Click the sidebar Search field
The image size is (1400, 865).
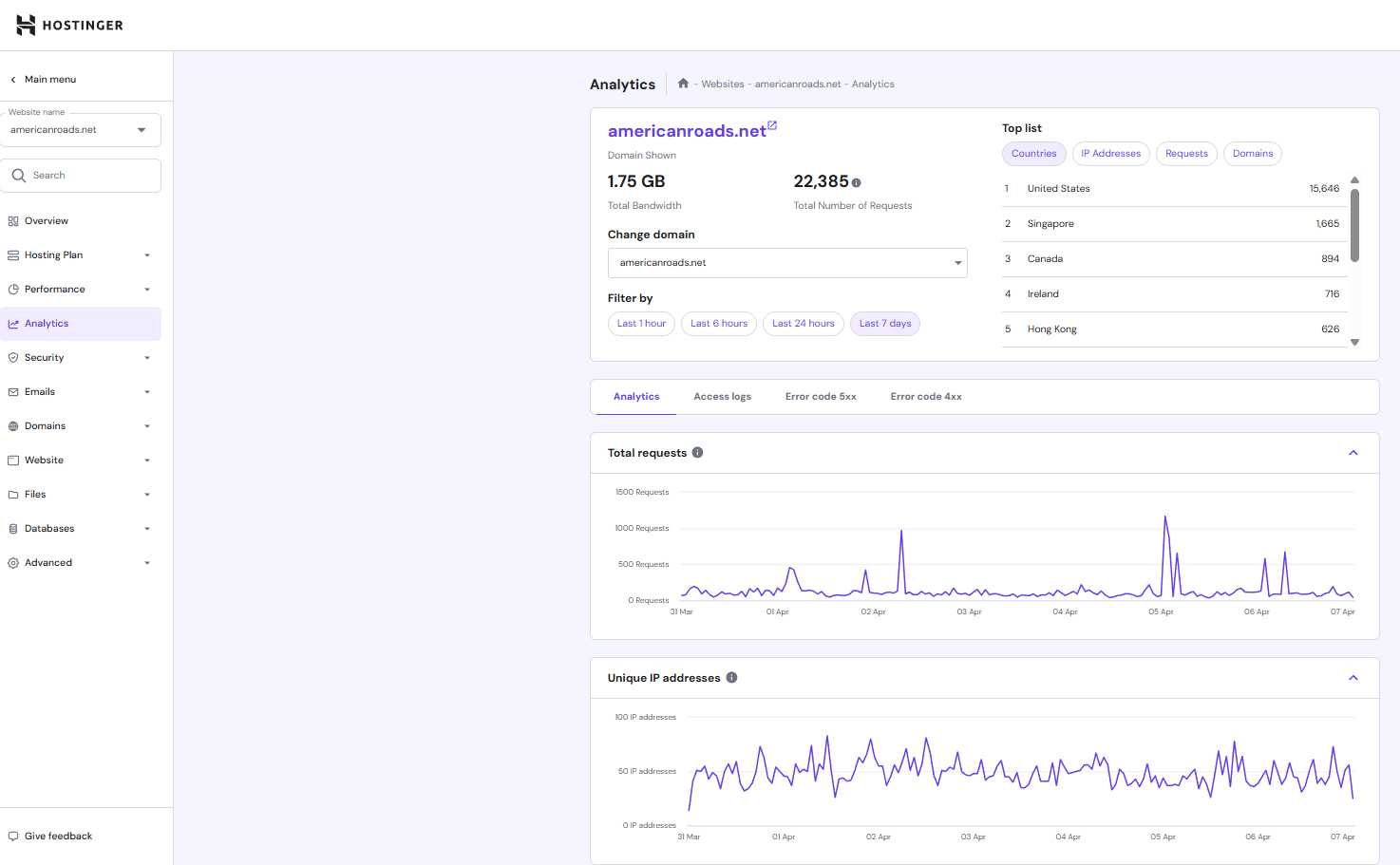pos(81,176)
